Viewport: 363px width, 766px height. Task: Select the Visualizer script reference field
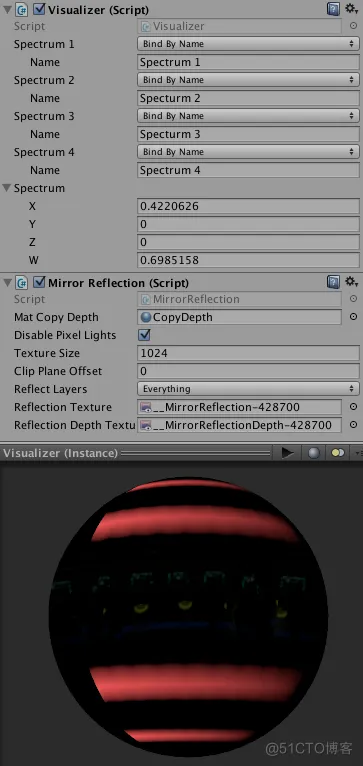239,26
